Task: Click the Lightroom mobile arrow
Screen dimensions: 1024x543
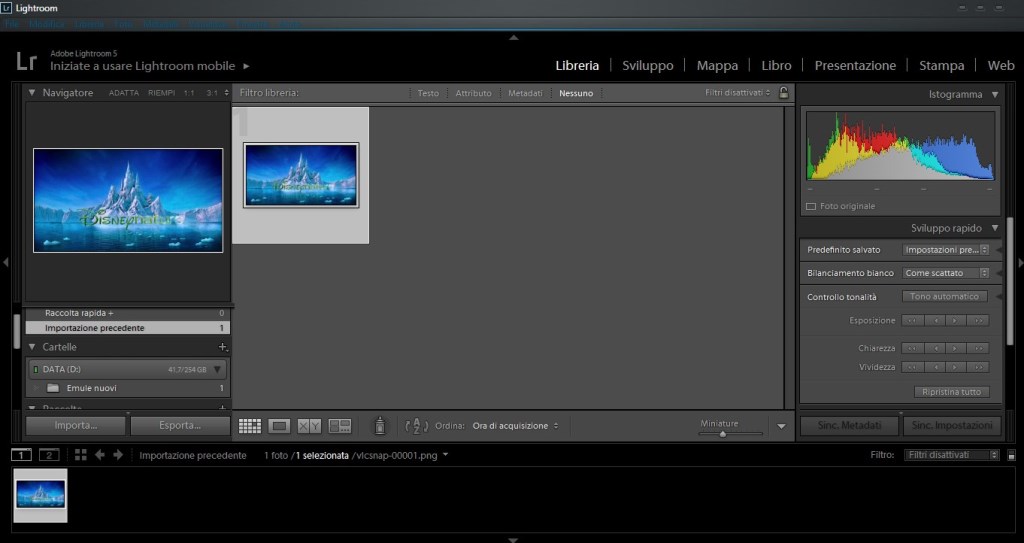Action: pos(246,66)
